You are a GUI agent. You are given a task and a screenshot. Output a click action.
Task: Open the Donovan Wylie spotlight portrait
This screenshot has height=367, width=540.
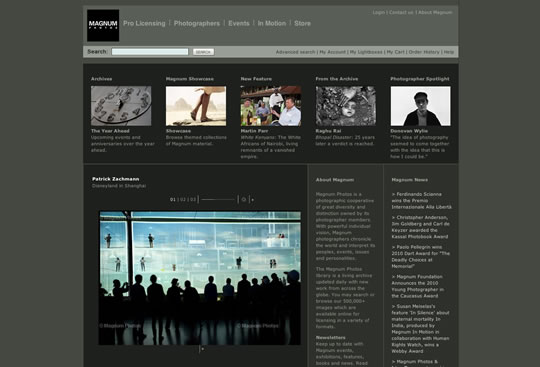(420, 106)
